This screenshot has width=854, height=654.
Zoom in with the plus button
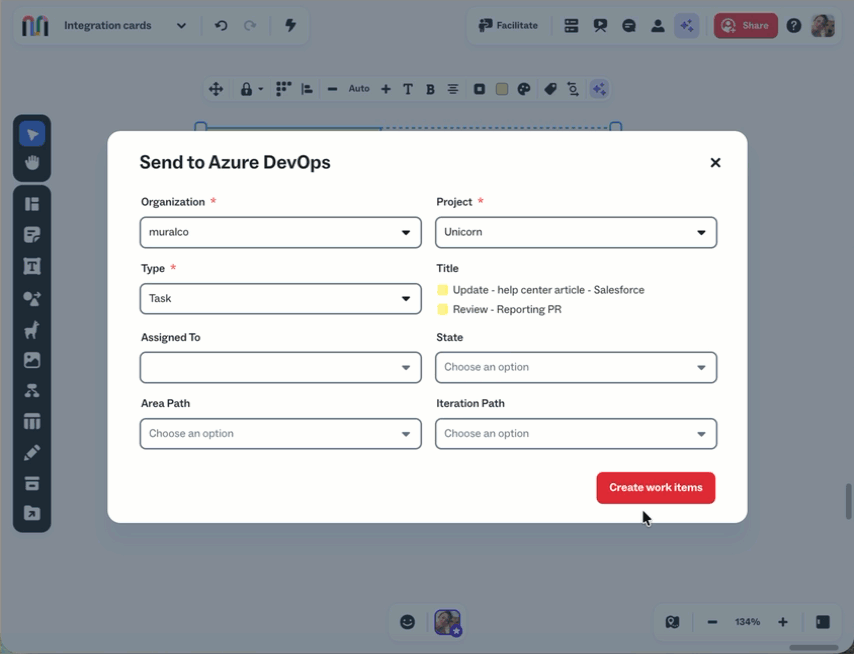tap(783, 622)
